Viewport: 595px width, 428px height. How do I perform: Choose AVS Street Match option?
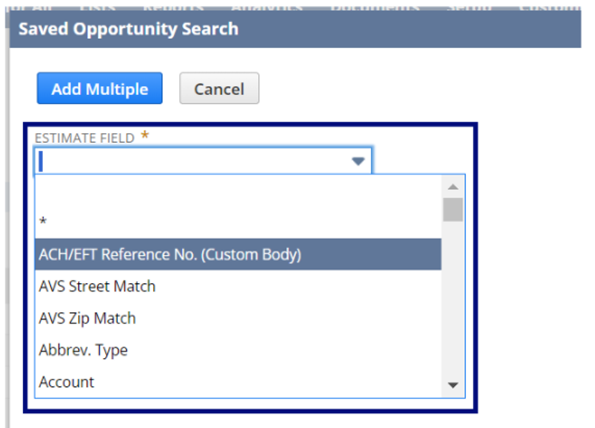tap(238, 286)
